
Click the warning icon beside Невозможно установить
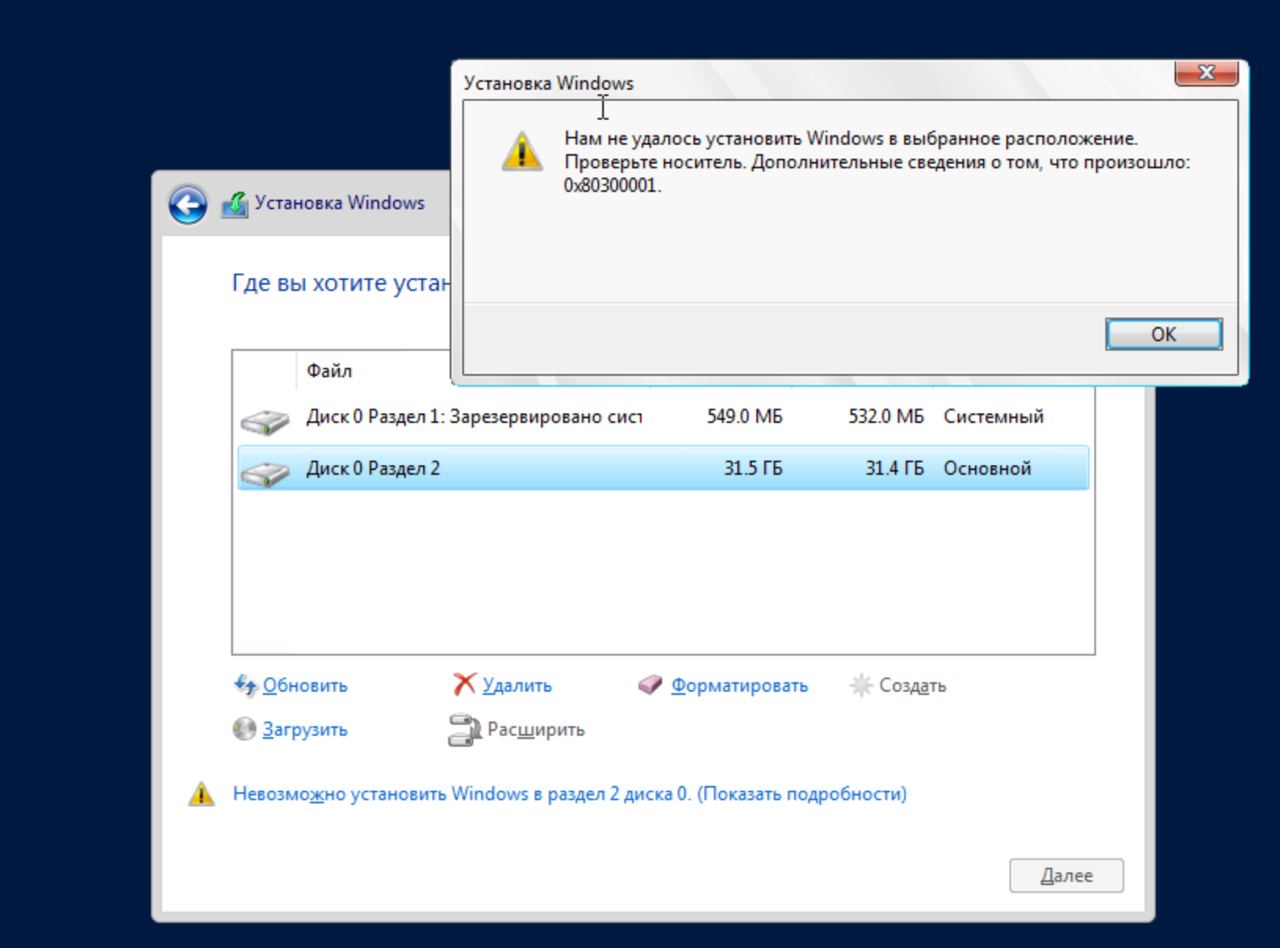pos(201,794)
